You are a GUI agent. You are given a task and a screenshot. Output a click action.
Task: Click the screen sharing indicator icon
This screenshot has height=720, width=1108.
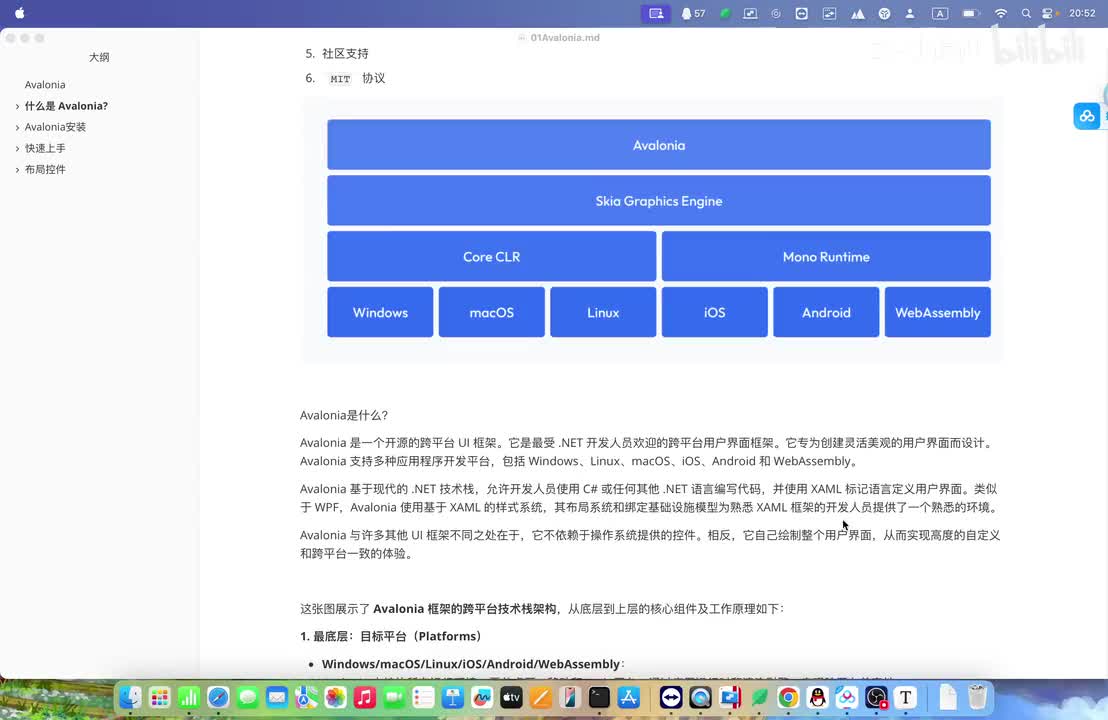tap(656, 13)
